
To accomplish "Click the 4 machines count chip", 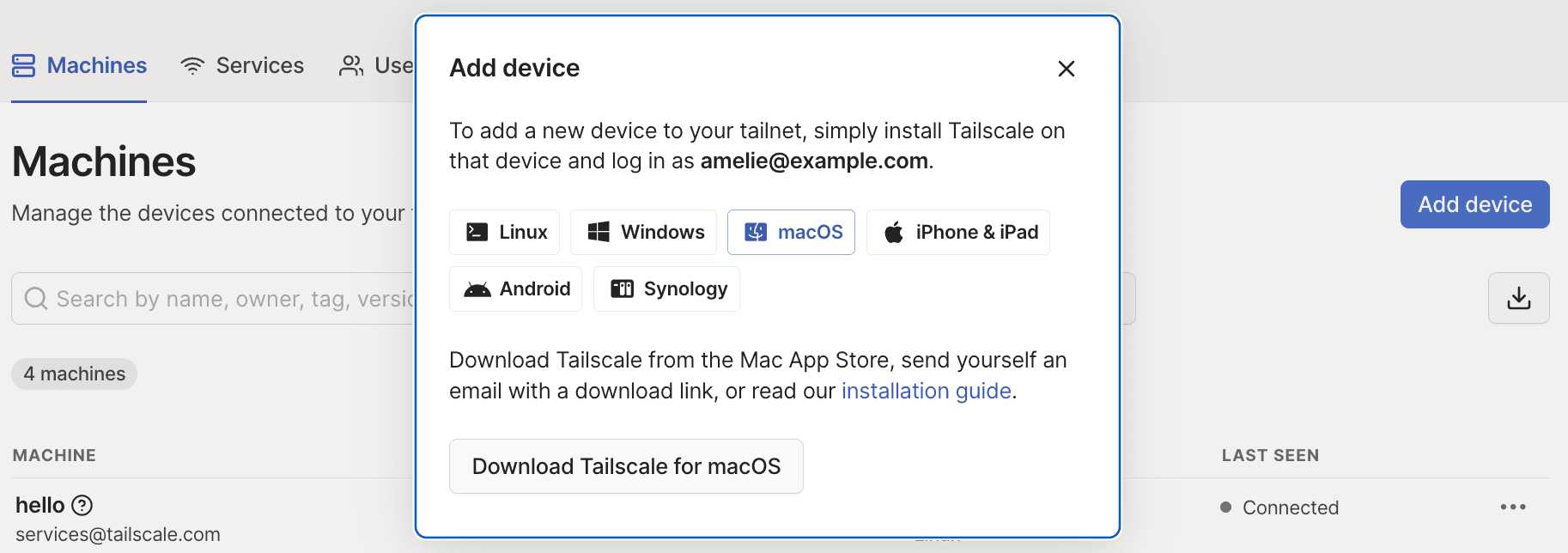I will (x=74, y=374).
